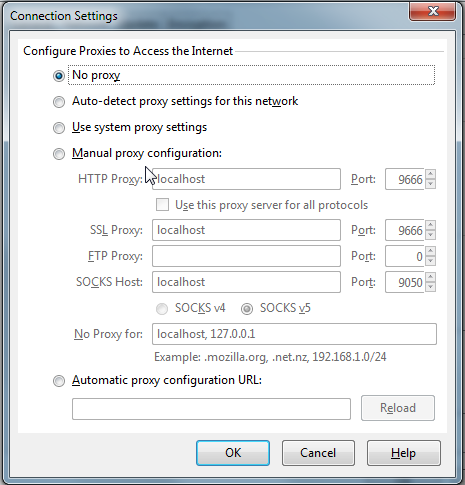Viewport: 465px width, 485px height.
Task: Confirm settings with the OK button
Action: click(x=233, y=453)
